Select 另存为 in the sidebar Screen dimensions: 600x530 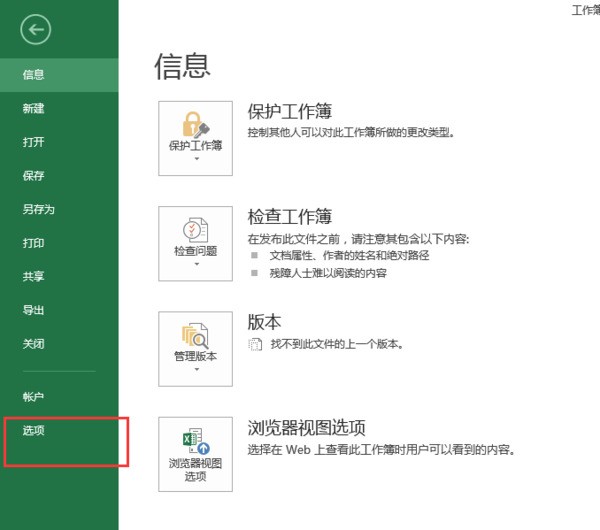pyautogui.click(x=38, y=209)
